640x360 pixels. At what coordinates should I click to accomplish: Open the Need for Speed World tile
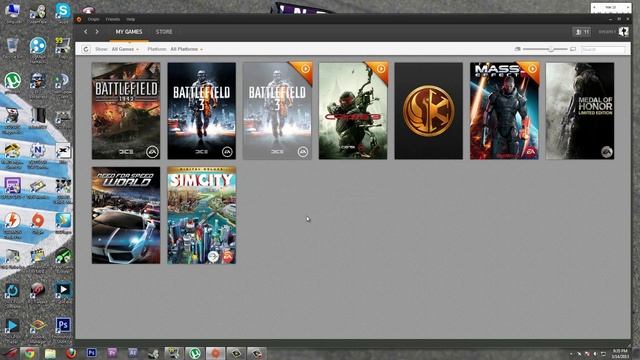[x=126, y=215]
